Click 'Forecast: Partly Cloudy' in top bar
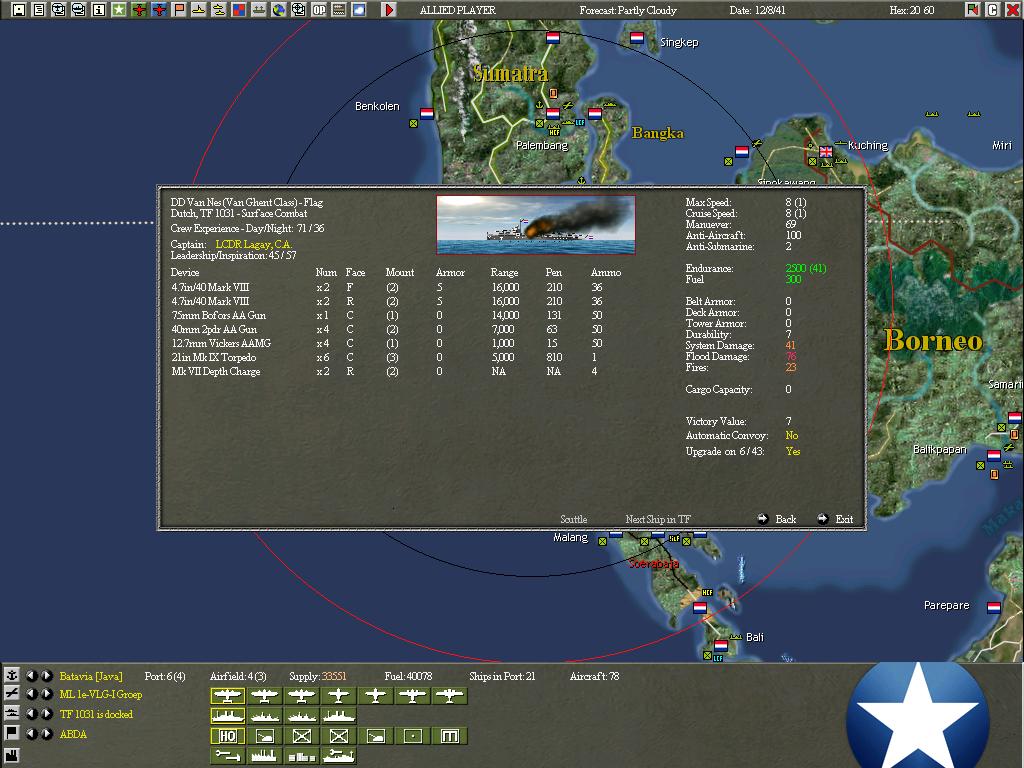1024x768 pixels. coord(628,10)
